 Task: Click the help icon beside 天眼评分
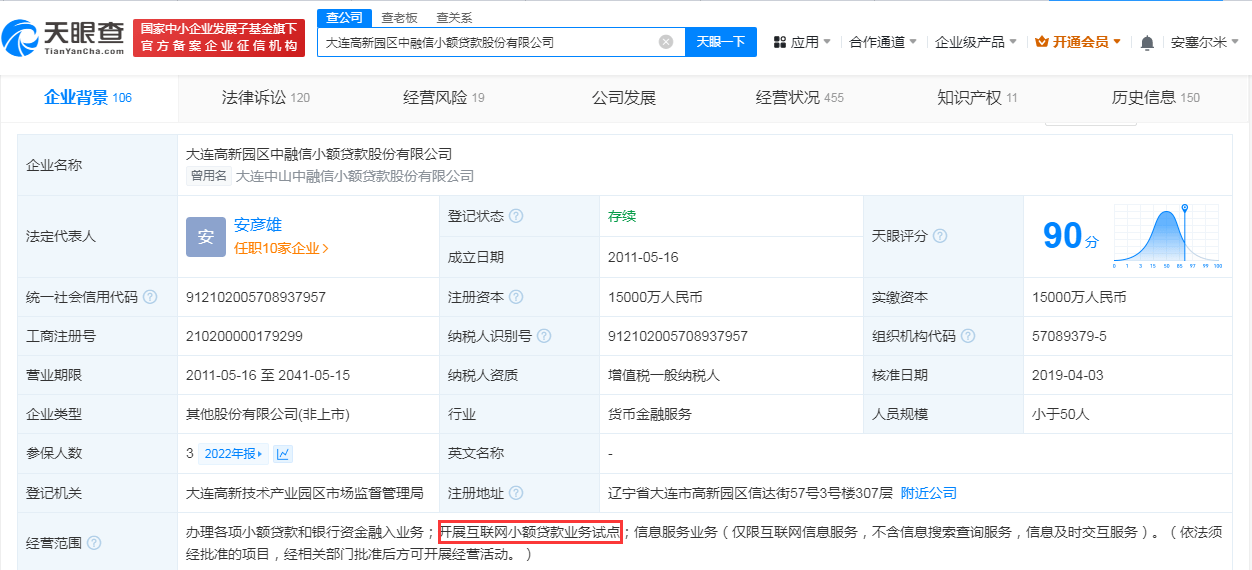coord(940,236)
